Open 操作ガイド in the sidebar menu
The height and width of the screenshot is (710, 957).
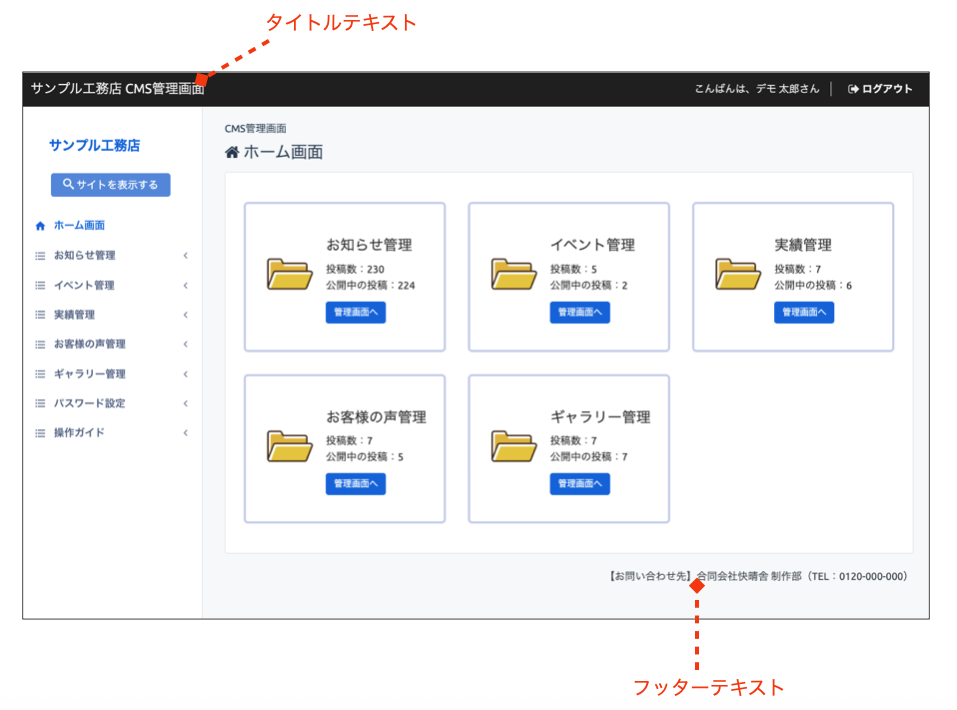[x=79, y=432]
